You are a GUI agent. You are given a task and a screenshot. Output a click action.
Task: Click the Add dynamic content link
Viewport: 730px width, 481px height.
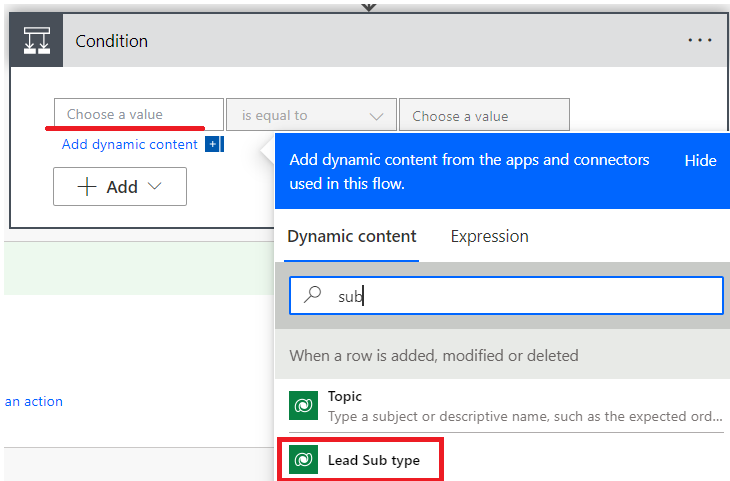point(130,144)
